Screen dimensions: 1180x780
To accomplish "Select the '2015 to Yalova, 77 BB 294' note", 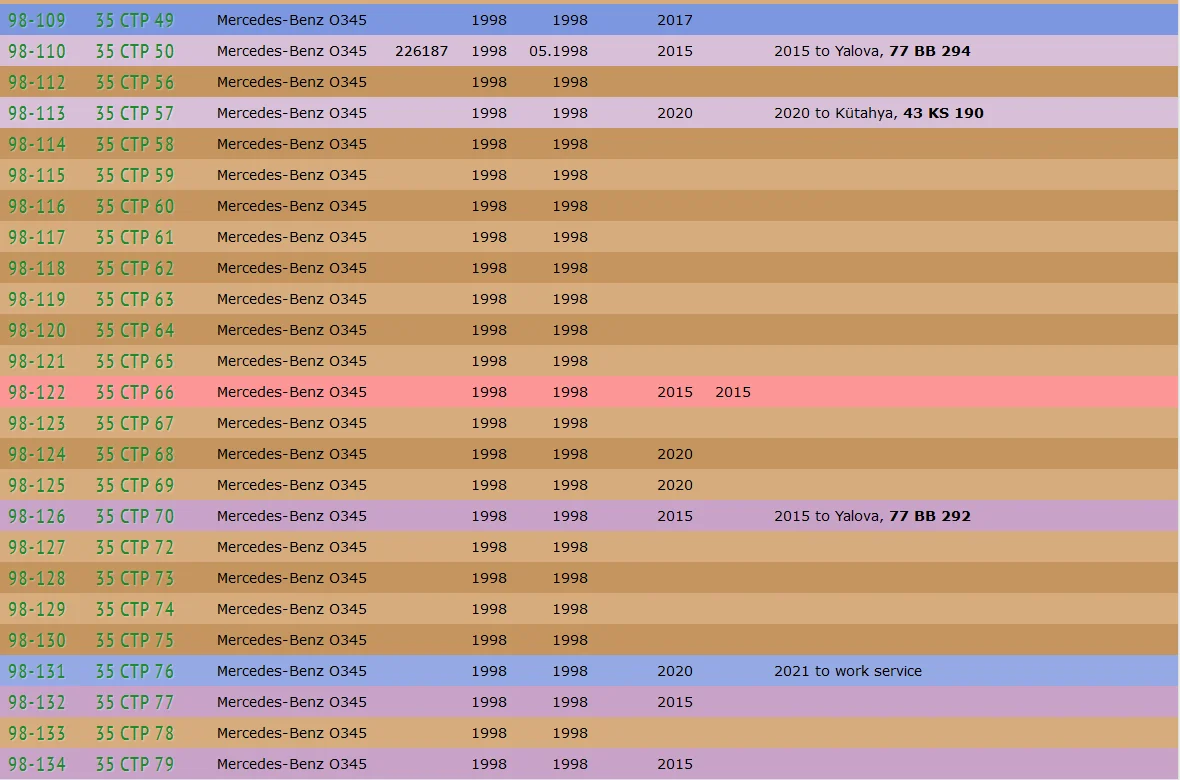I will (x=872, y=51).
